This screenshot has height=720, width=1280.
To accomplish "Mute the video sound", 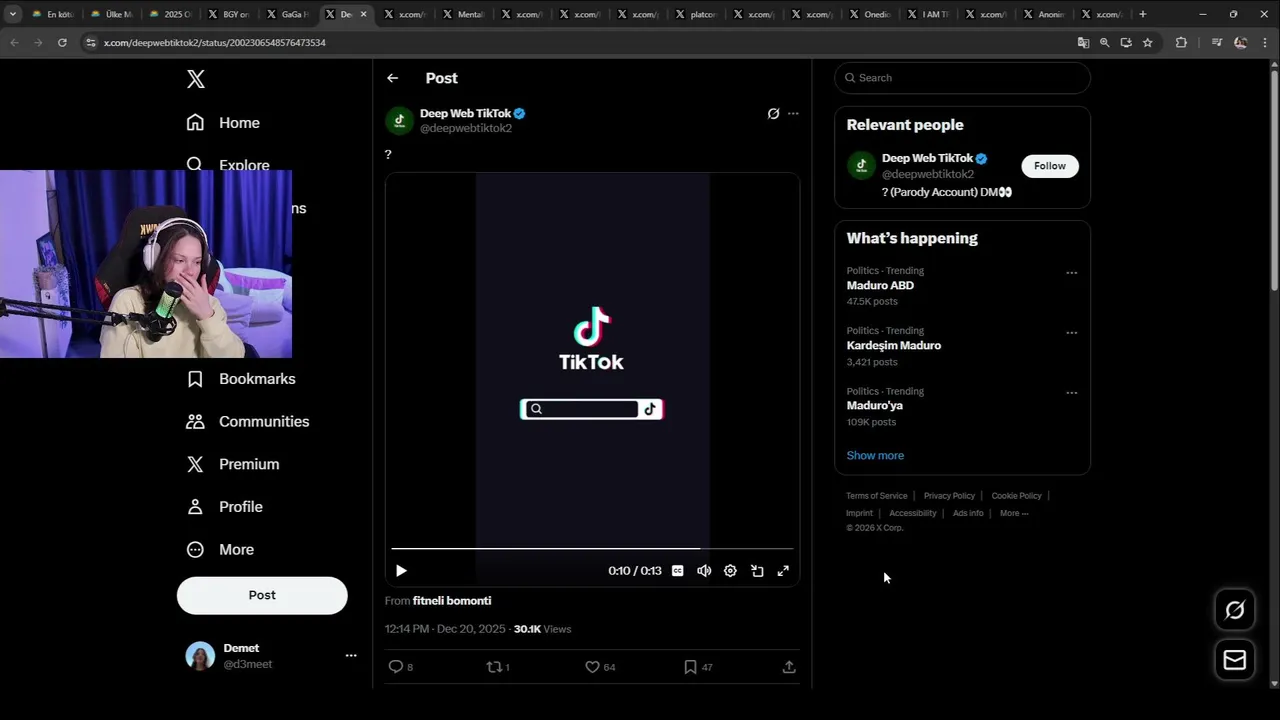I will coord(704,571).
